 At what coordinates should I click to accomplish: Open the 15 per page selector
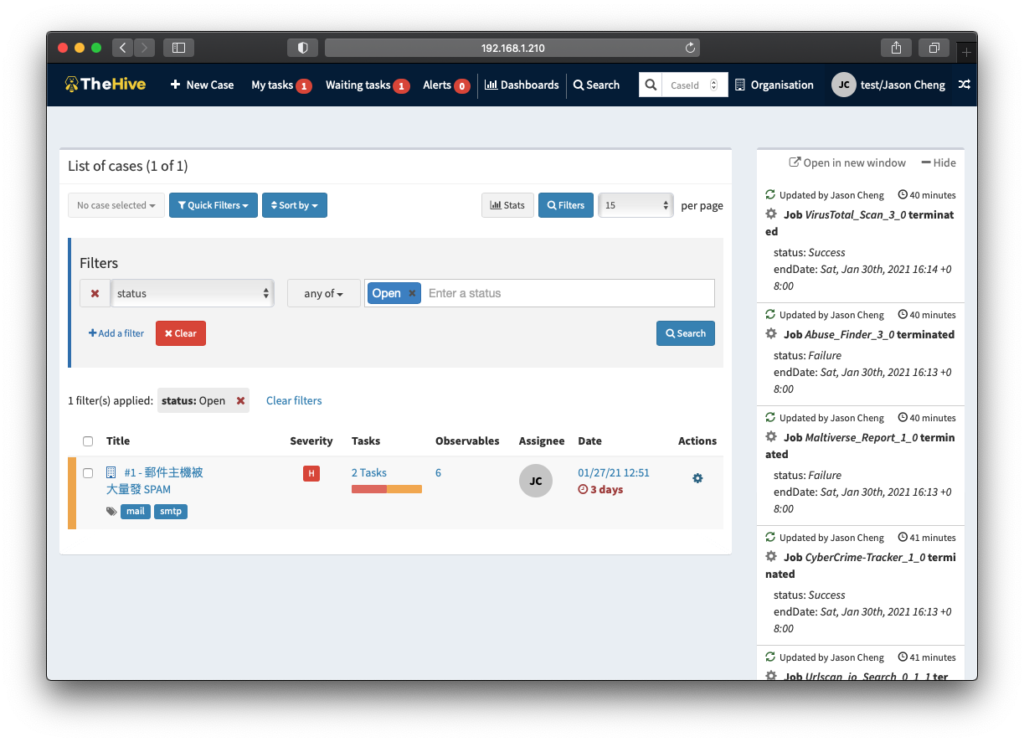(x=635, y=205)
